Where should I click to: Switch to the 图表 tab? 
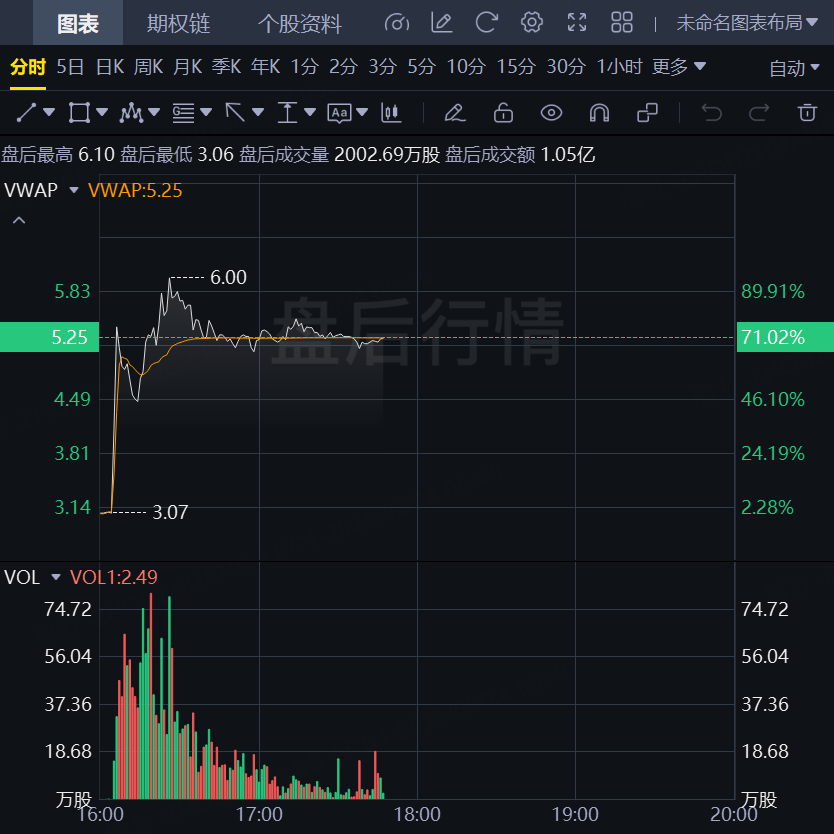coord(78,23)
